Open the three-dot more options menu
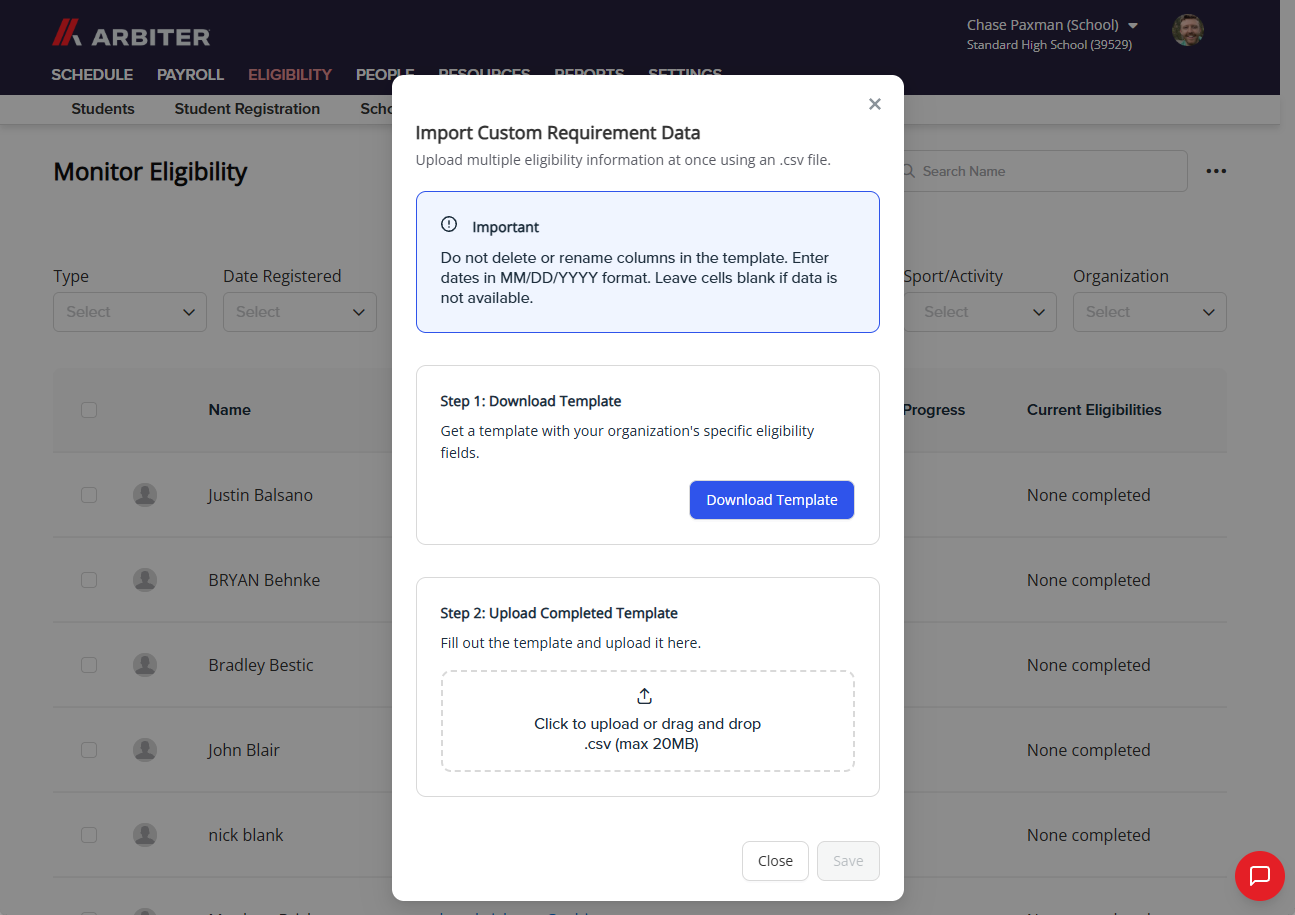Image resolution: width=1295 pixels, height=915 pixels. tap(1216, 171)
